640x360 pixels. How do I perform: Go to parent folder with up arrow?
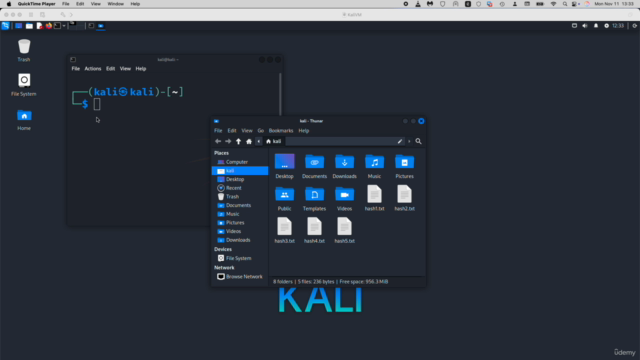click(238, 141)
